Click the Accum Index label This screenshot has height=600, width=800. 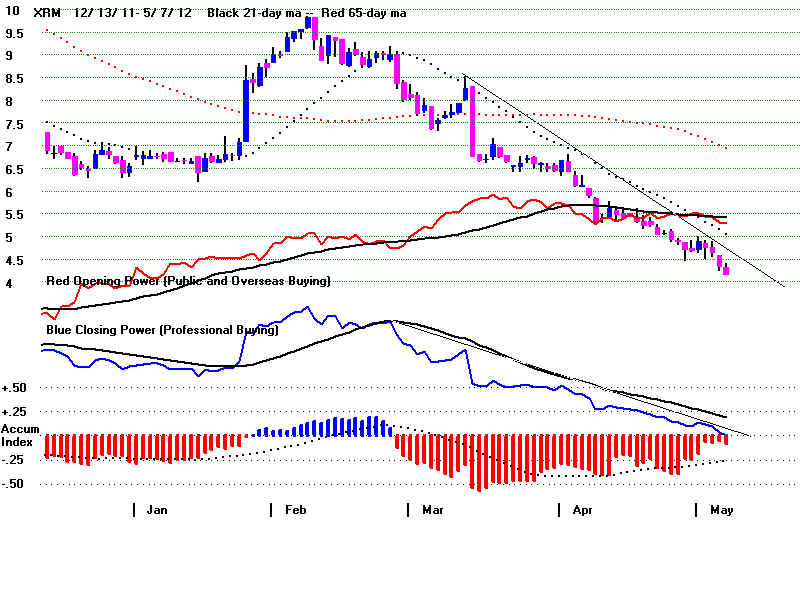pos(19,436)
